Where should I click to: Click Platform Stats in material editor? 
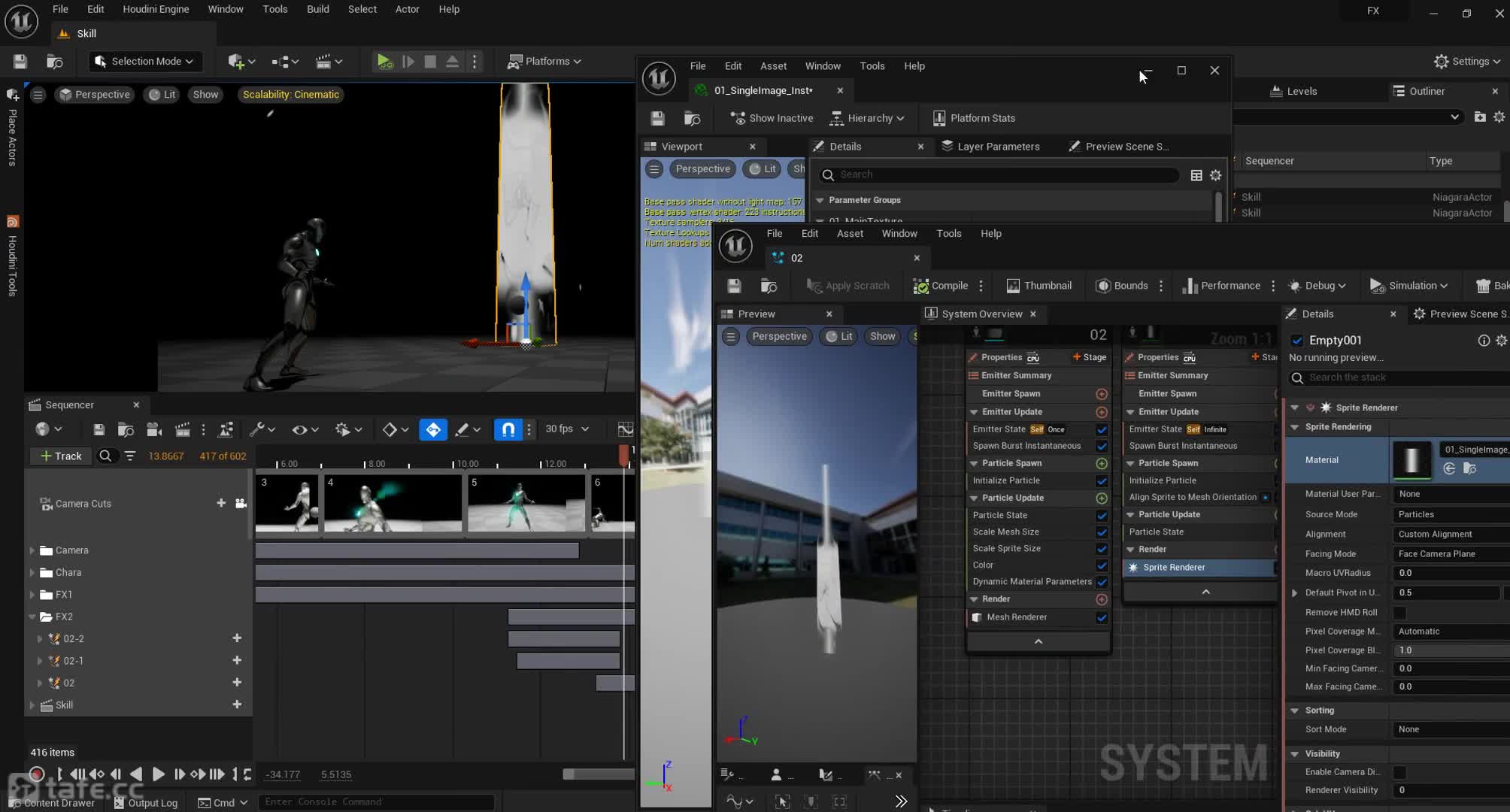974,118
